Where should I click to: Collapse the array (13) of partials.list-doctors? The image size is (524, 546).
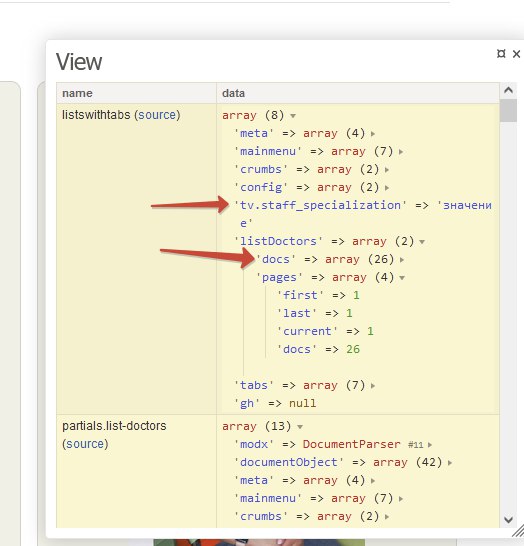(300, 427)
